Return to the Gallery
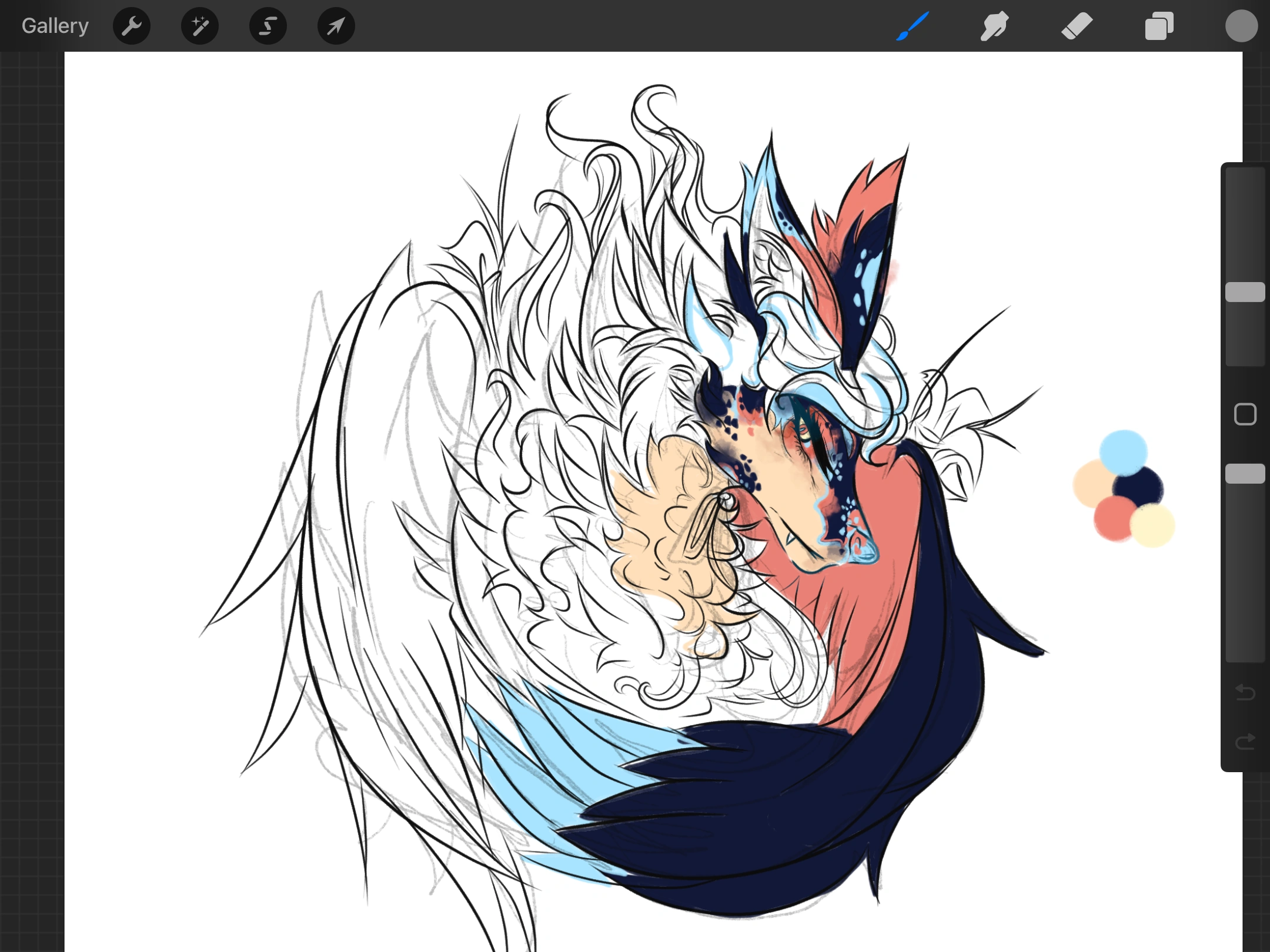The height and width of the screenshot is (952, 1270). pyautogui.click(x=54, y=26)
